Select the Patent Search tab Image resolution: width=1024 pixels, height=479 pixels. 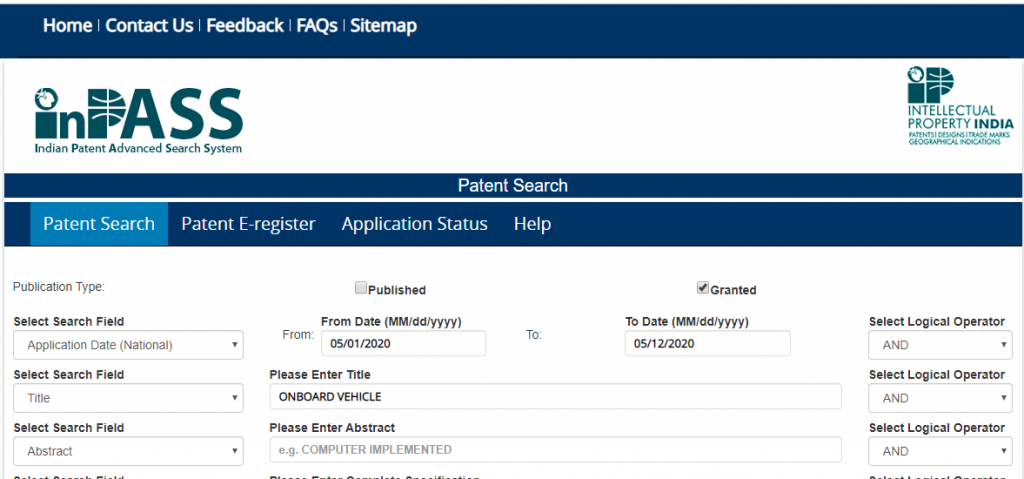[x=99, y=224]
